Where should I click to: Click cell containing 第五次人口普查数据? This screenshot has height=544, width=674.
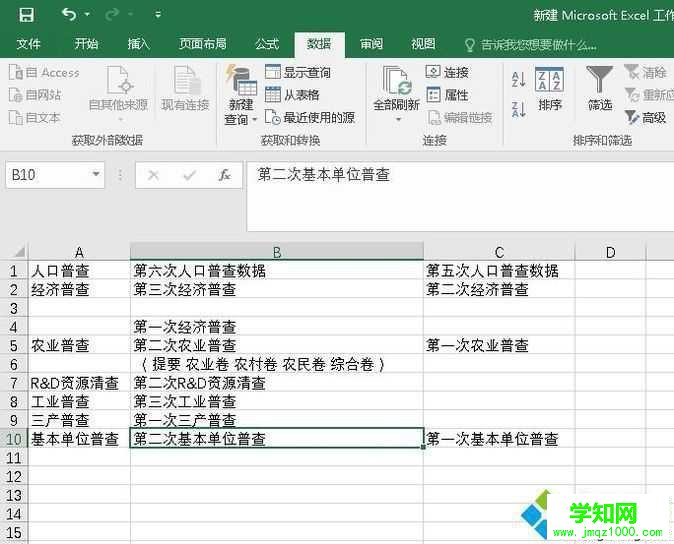(499, 271)
